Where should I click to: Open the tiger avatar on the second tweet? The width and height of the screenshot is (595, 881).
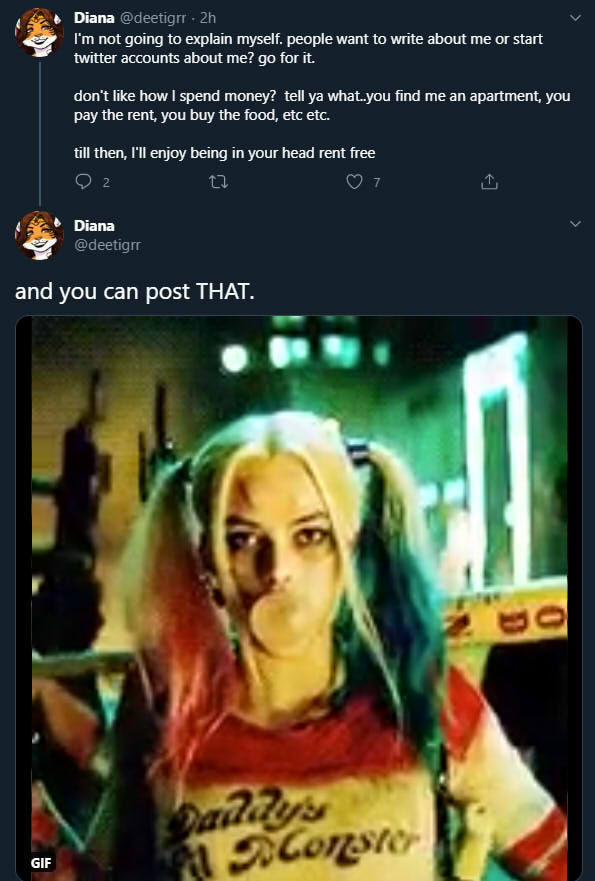click(39, 235)
